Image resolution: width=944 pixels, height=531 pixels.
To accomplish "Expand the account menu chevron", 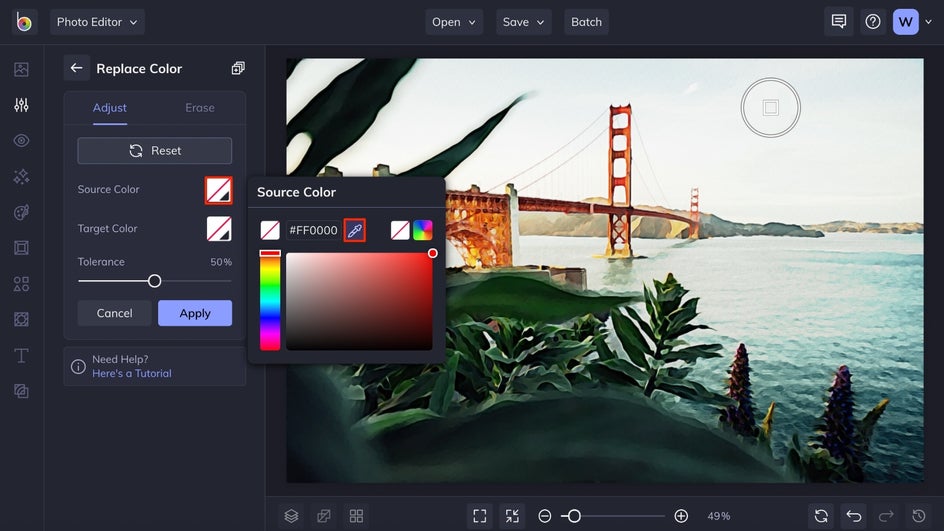I will (x=928, y=22).
